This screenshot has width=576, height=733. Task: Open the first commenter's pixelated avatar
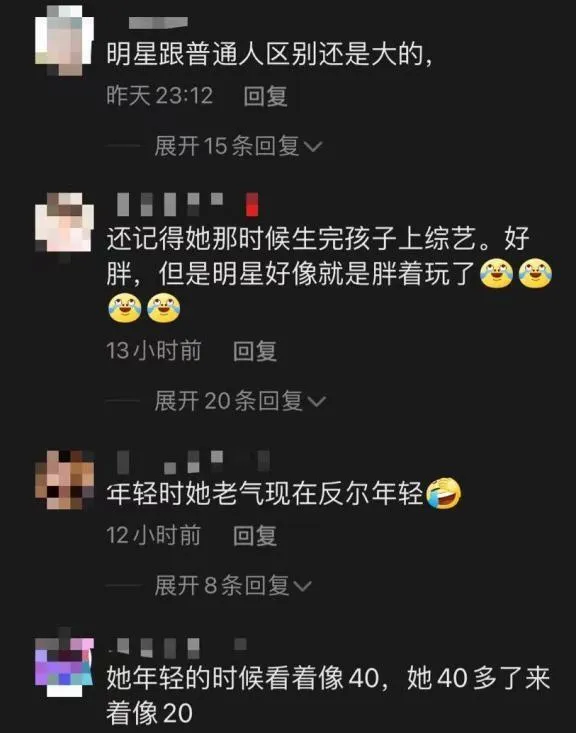click(65, 40)
